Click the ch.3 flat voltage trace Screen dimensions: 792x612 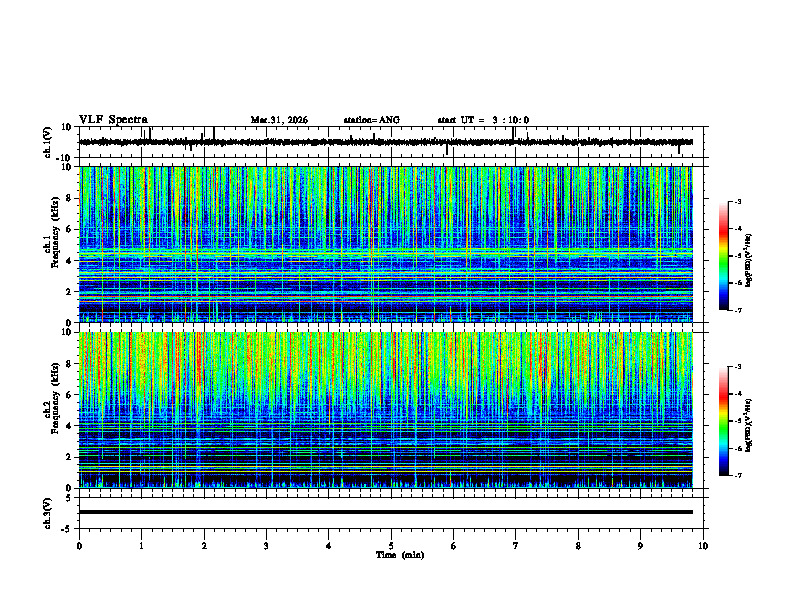point(385,512)
